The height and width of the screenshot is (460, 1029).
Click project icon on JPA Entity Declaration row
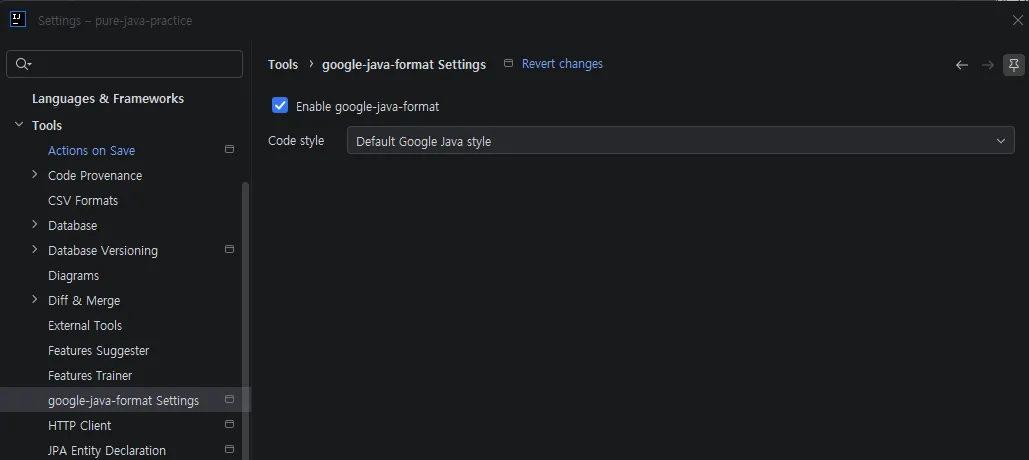coord(229,450)
